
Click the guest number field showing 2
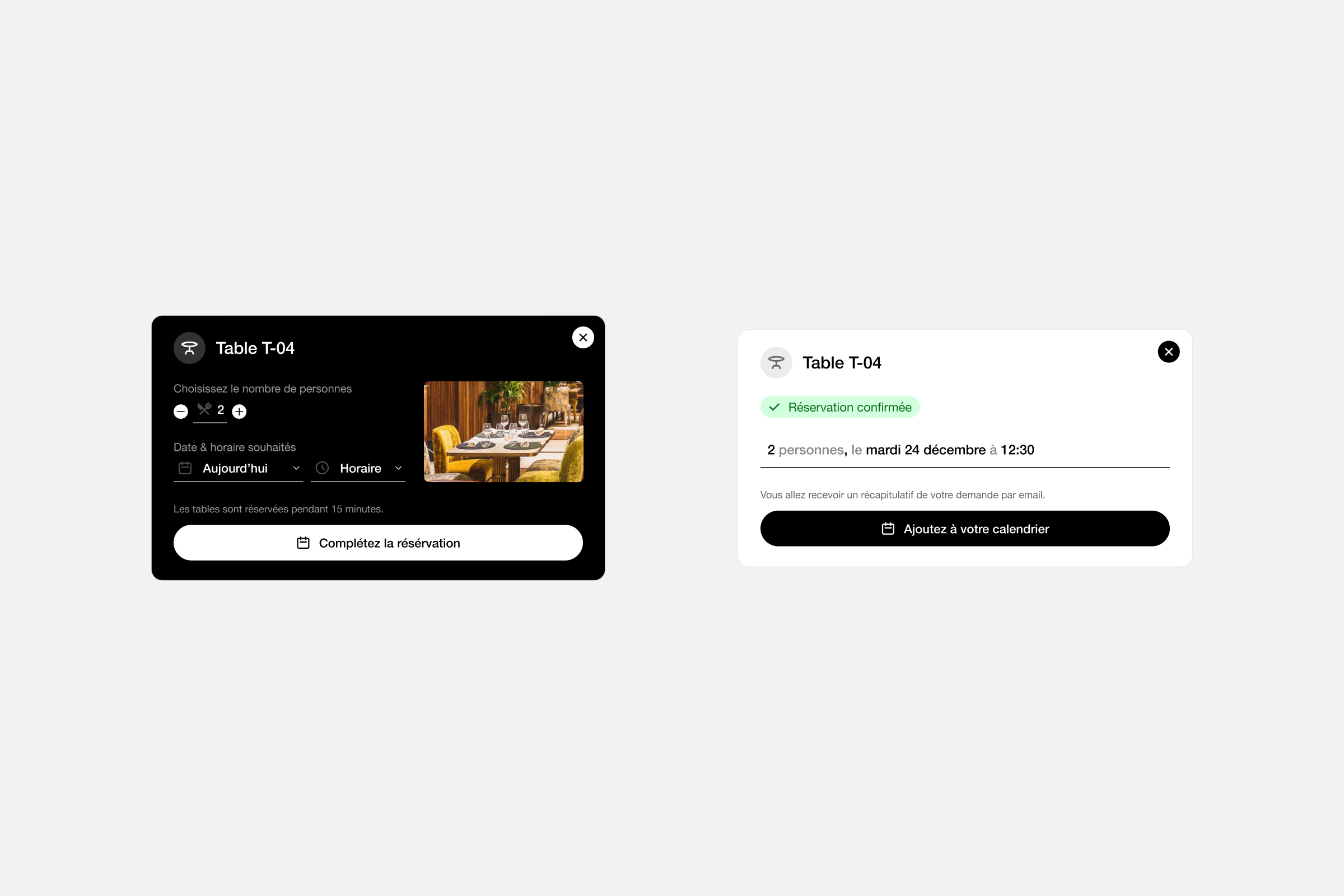(x=211, y=411)
